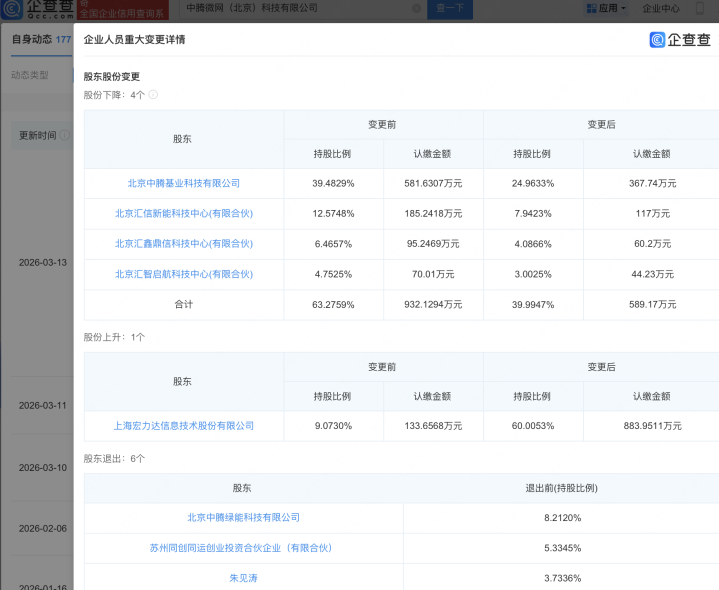Open 北京汇信新能科技中心(有限合伙) link

[184, 214]
